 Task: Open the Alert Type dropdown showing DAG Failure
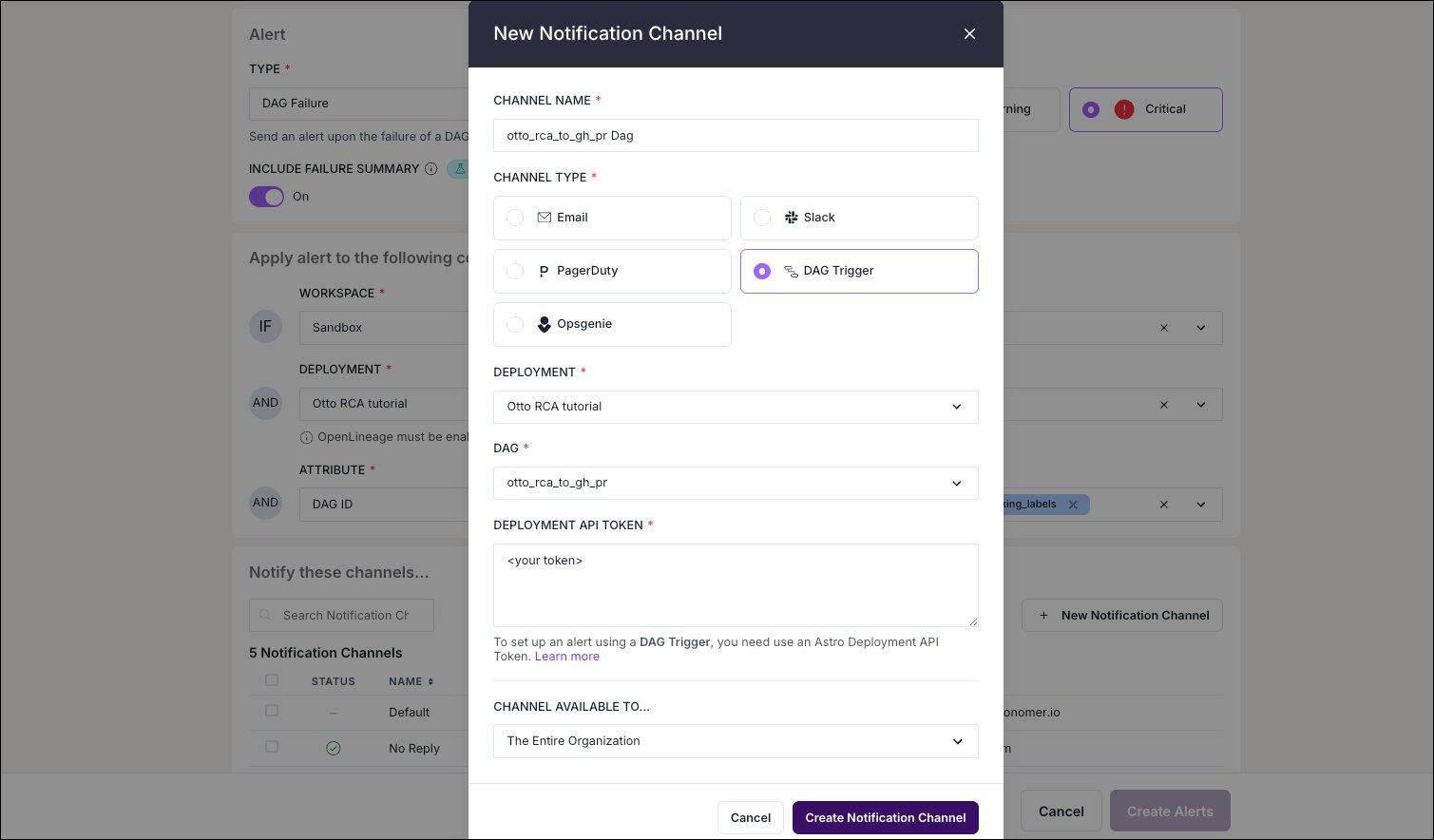(359, 104)
